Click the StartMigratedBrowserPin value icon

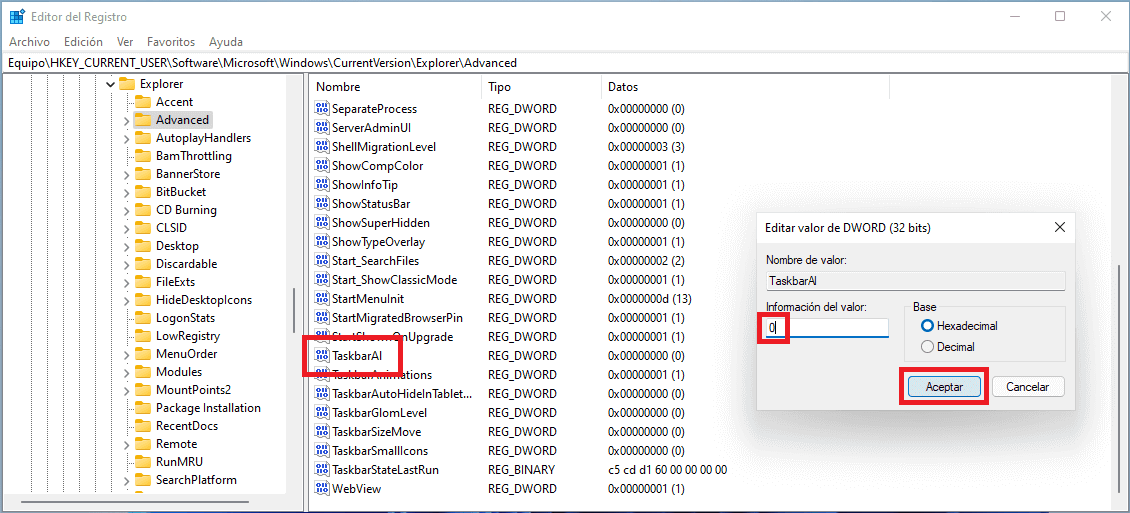tap(321, 317)
